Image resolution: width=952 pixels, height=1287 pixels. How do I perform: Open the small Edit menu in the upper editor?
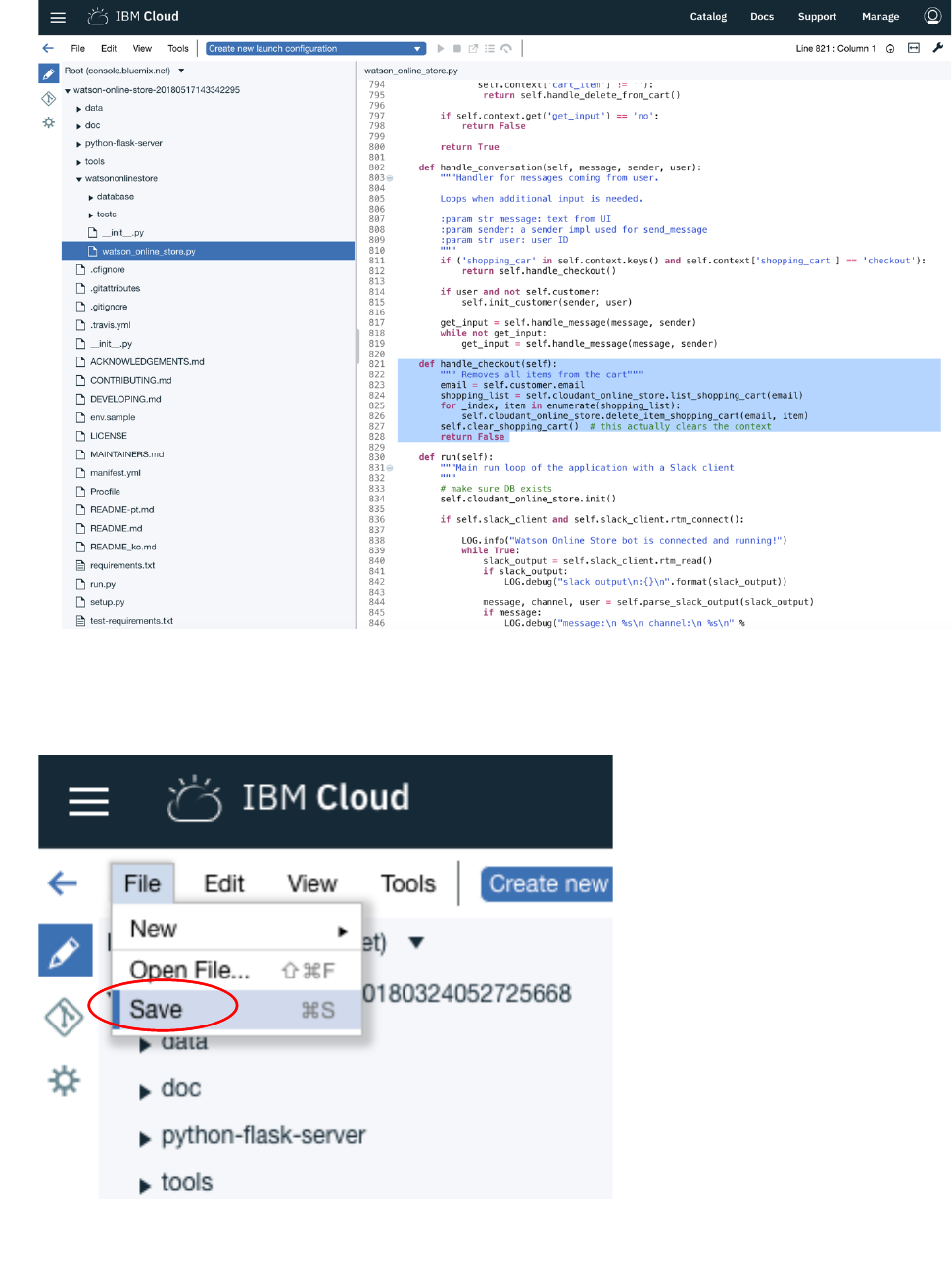coord(109,48)
